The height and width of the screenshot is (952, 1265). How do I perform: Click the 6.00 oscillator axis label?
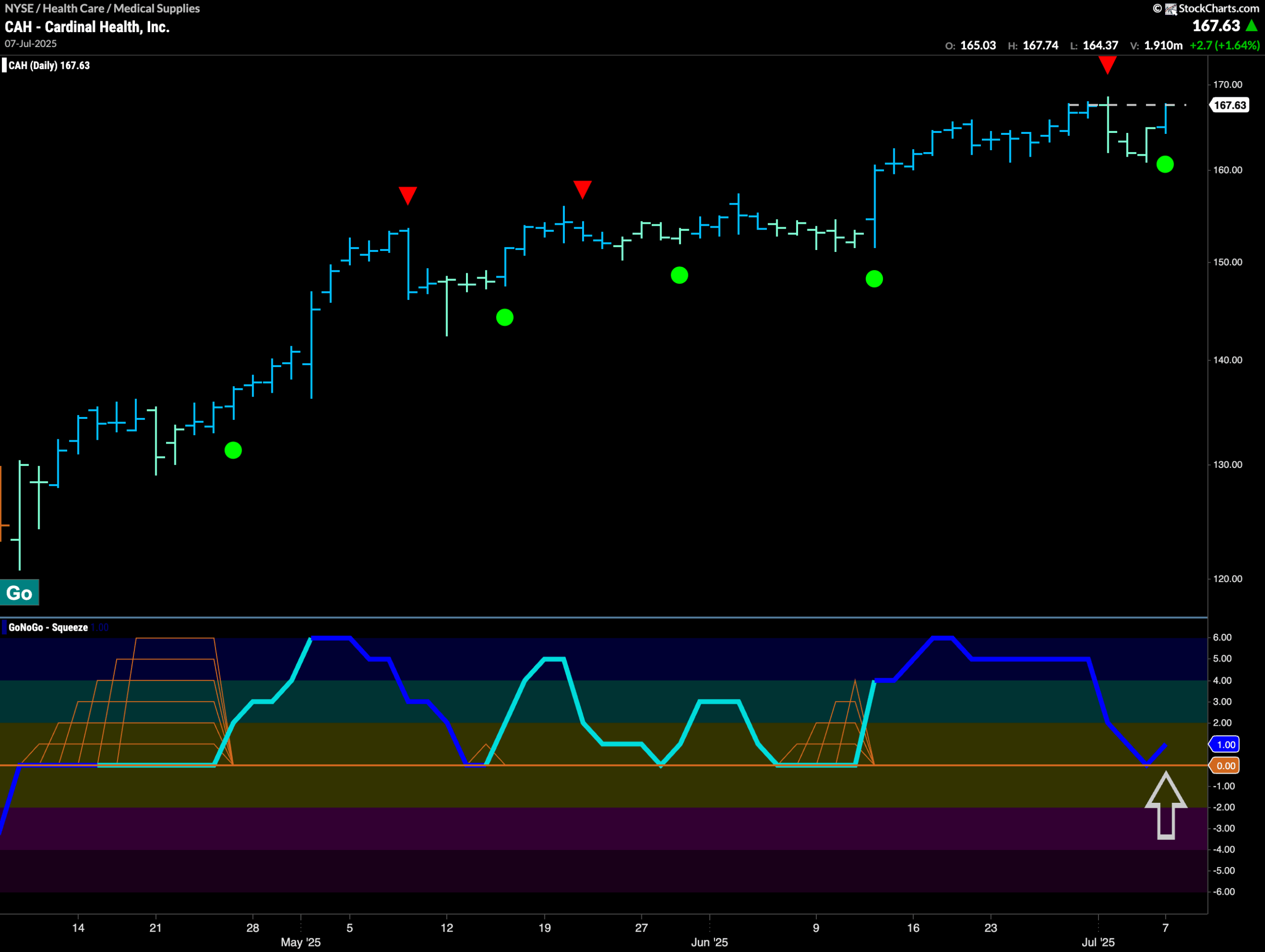(x=1222, y=637)
